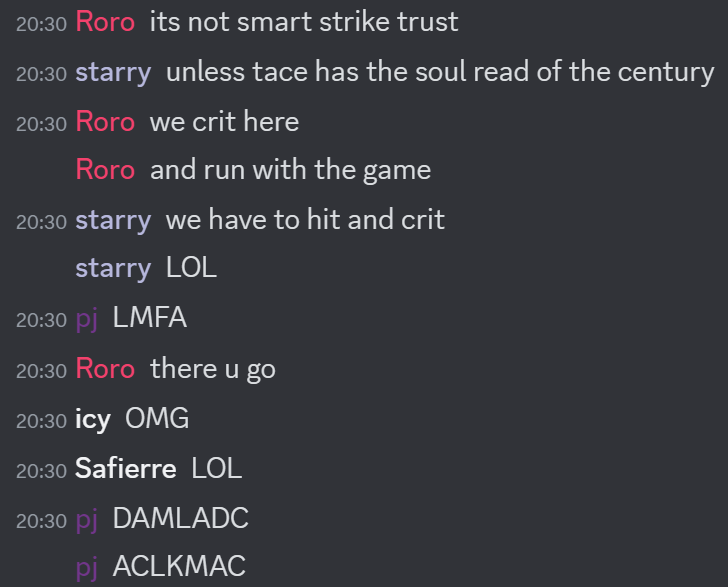Click starry username on soul read message
The width and height of the screenshot is (728, 587).
click(113, 72)
